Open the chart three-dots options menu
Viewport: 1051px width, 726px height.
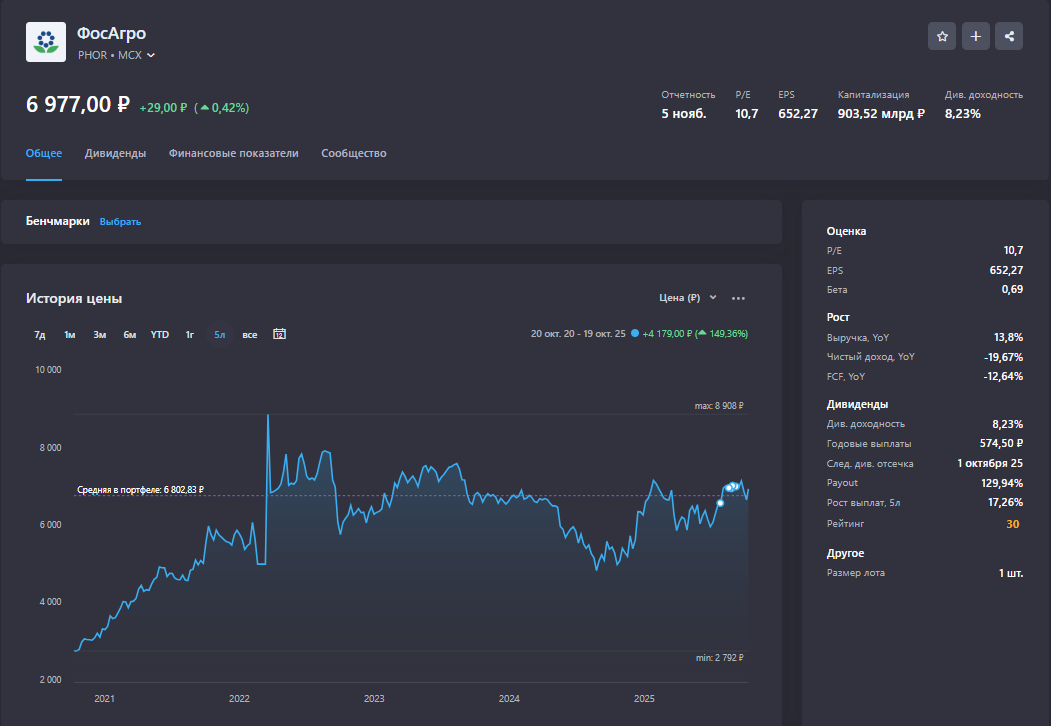coord(738,298)
